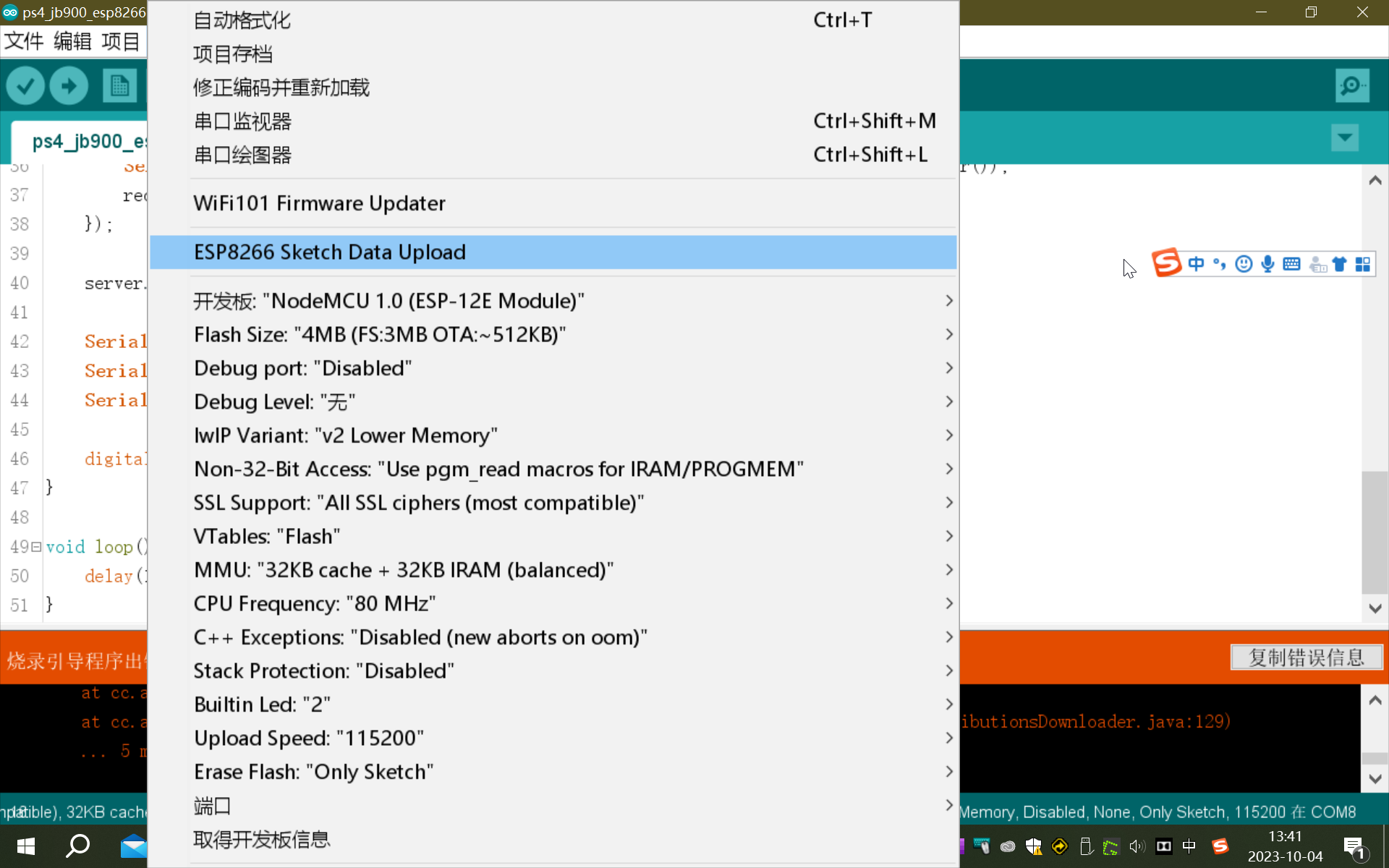The width and height of the screenshot is (1389, 868).
Task: Open skin (shirt) icon on Sogou bar
Action: 1339,264
